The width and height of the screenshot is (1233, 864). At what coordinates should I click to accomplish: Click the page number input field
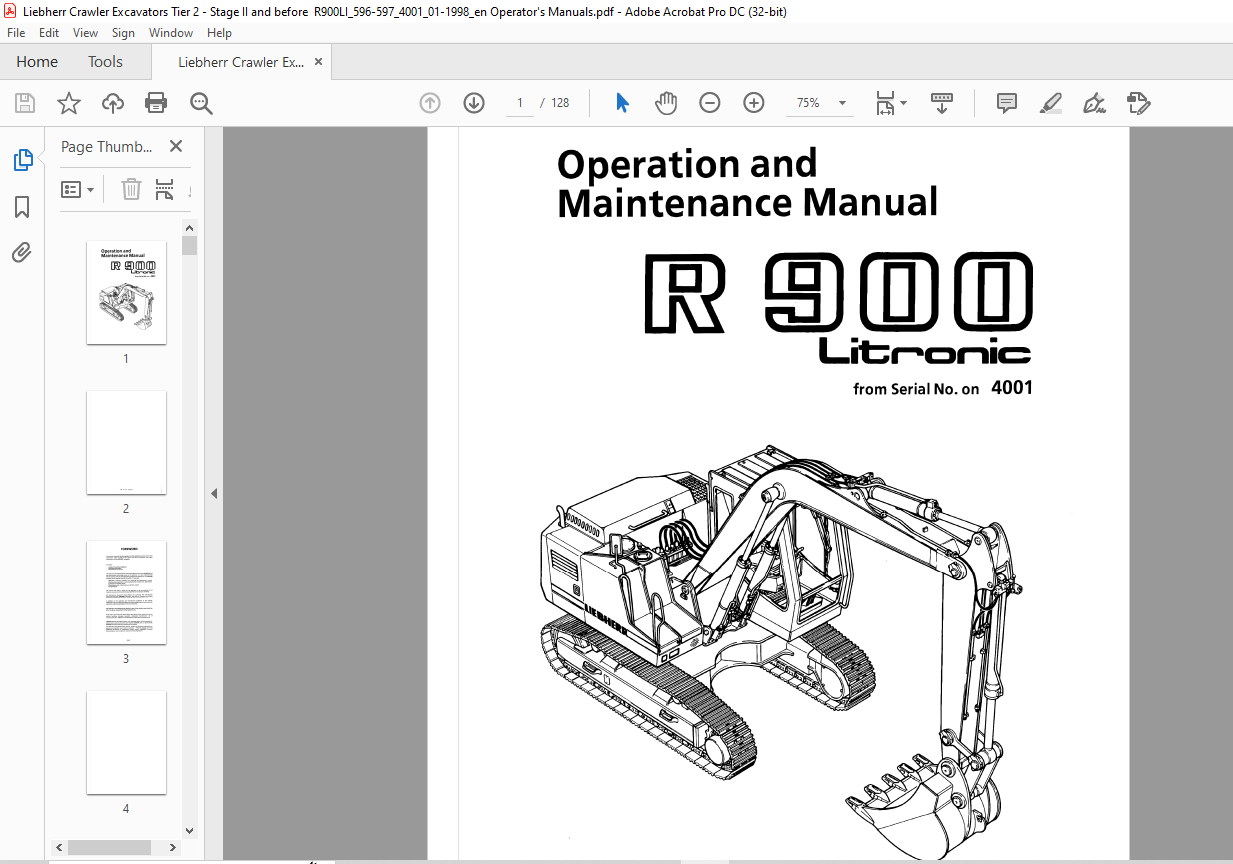(519, 103)
